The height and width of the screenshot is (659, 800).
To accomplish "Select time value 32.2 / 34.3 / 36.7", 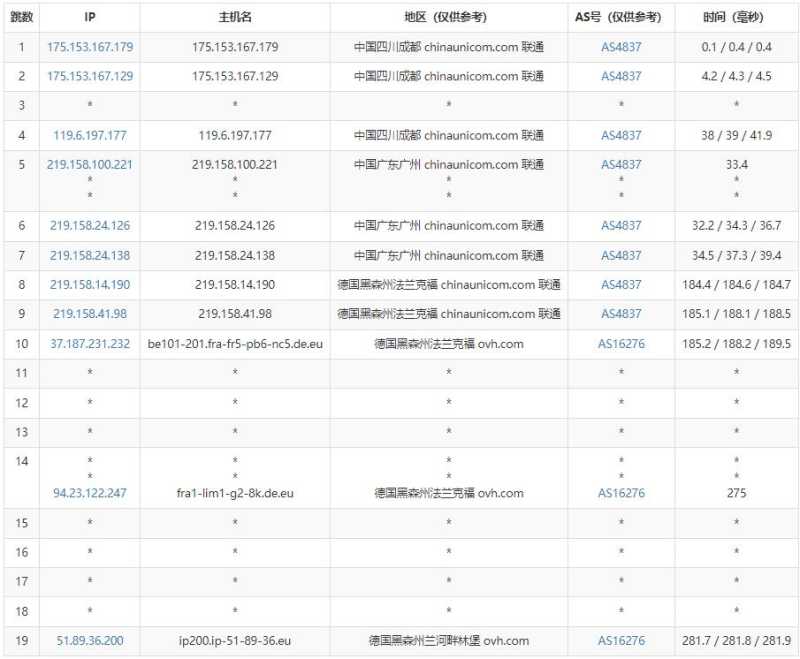I will 736,225.
